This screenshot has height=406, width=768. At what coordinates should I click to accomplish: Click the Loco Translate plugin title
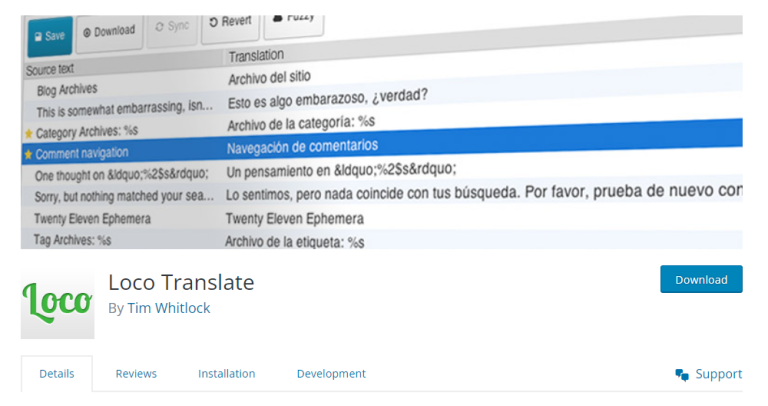pyautogui.click(x=181, y=282)
